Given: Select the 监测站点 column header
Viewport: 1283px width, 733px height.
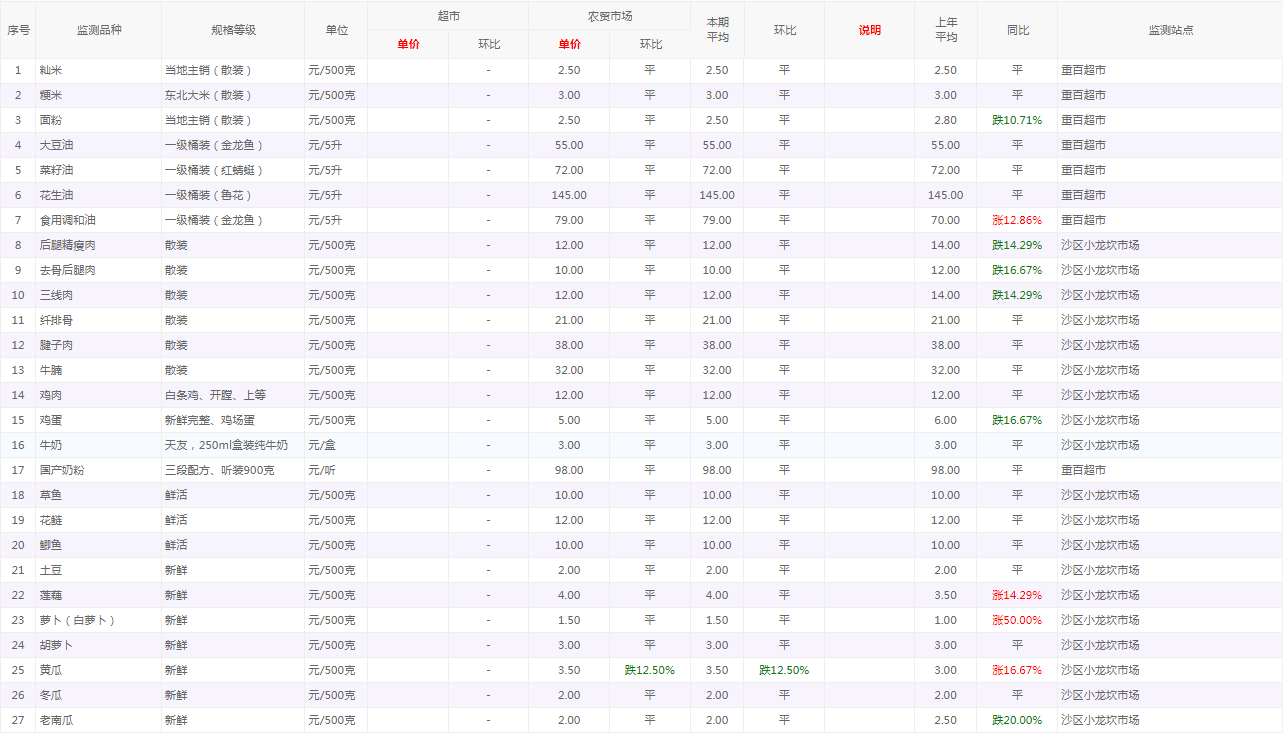Looking at the screenshot, I should tap(1170, 30).
